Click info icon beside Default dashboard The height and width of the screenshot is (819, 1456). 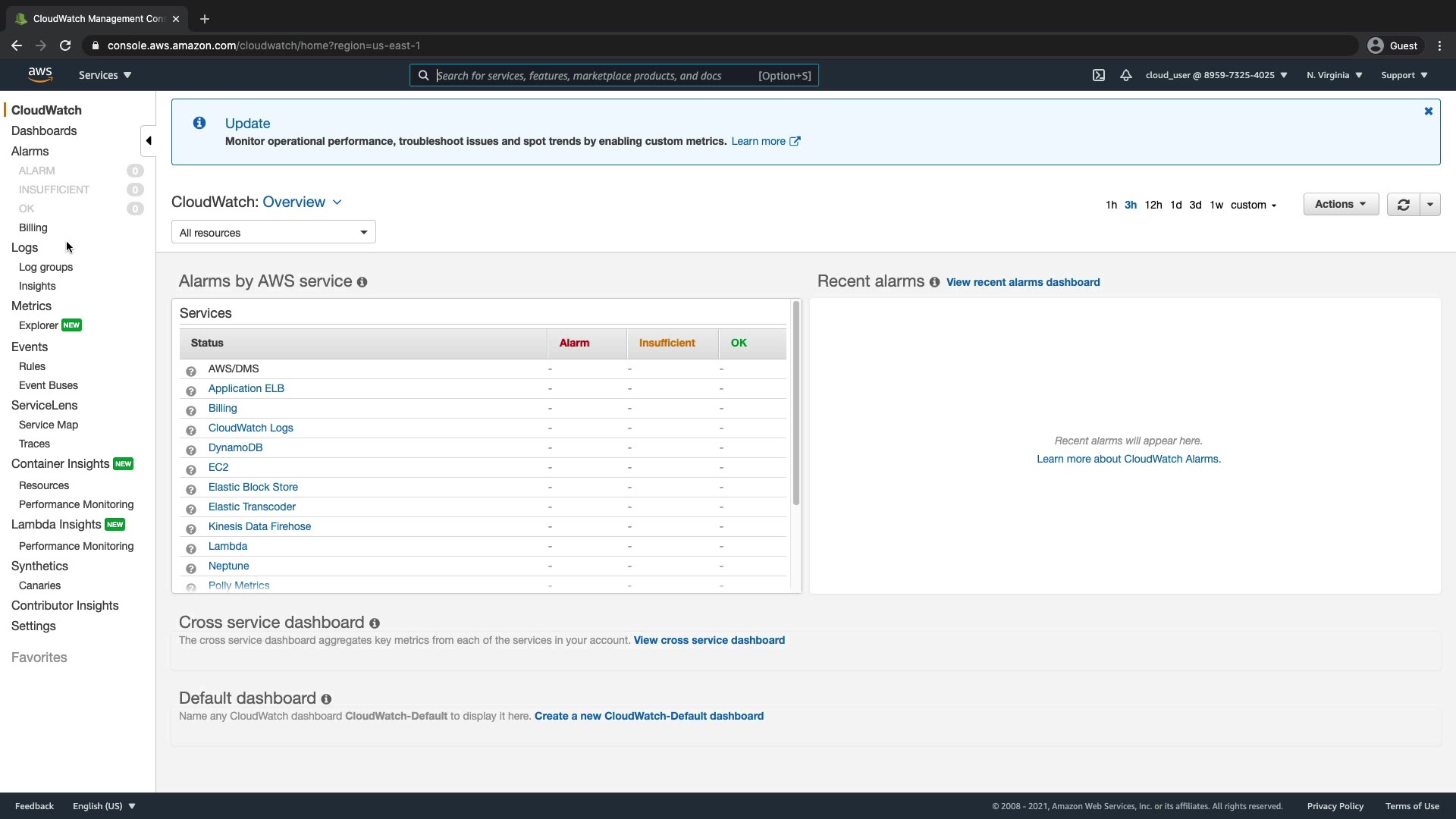pyautogui.click(x=326, y=699)
